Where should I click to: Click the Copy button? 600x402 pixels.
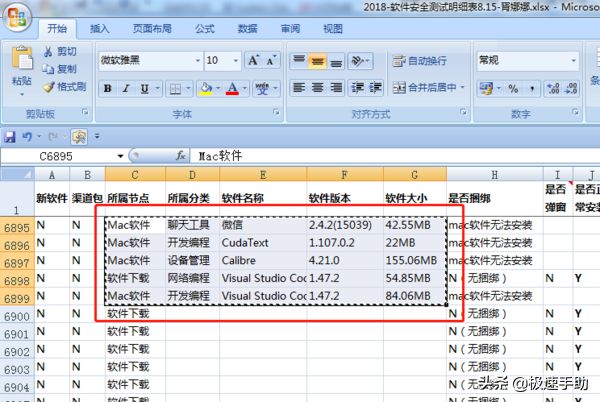click(60, 69)
